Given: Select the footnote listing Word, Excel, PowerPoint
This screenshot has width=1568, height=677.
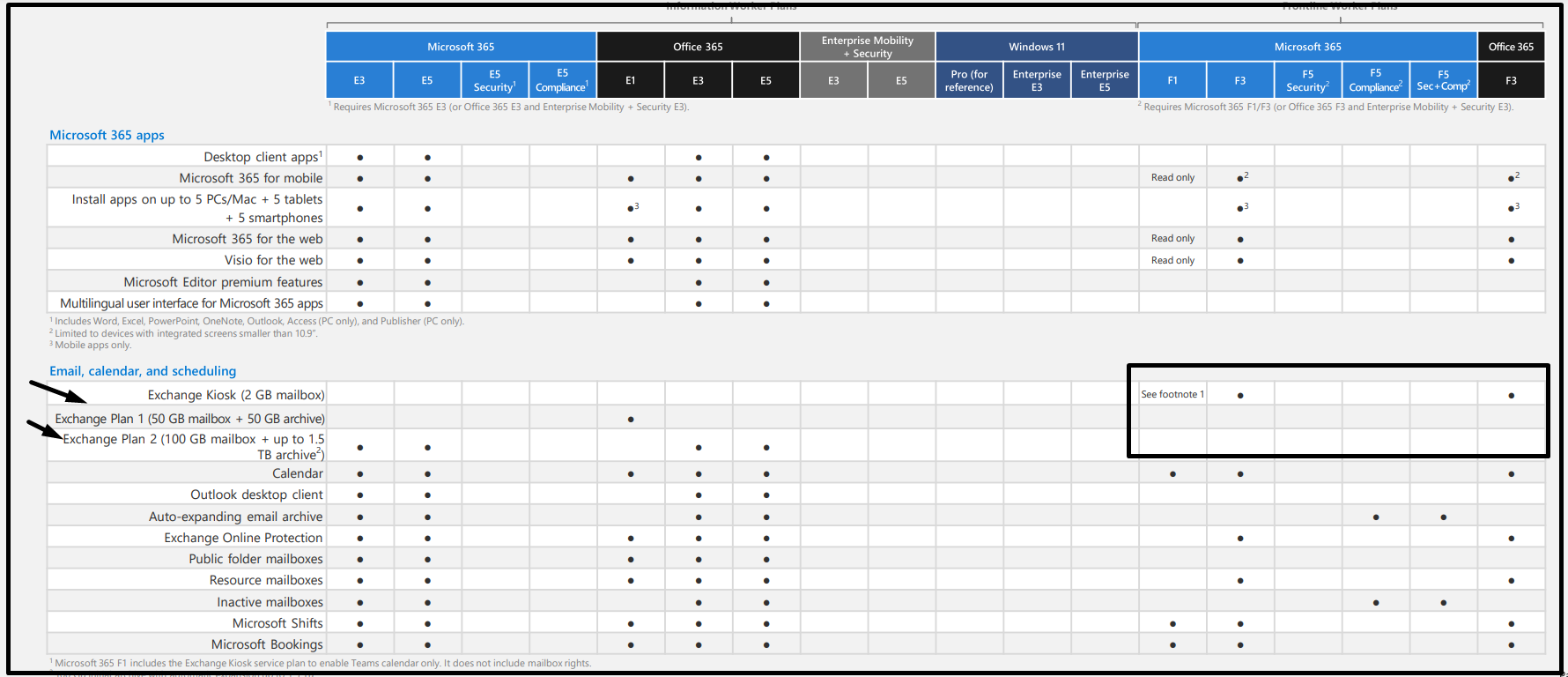Looking at the screenshot, I should 257,321.
